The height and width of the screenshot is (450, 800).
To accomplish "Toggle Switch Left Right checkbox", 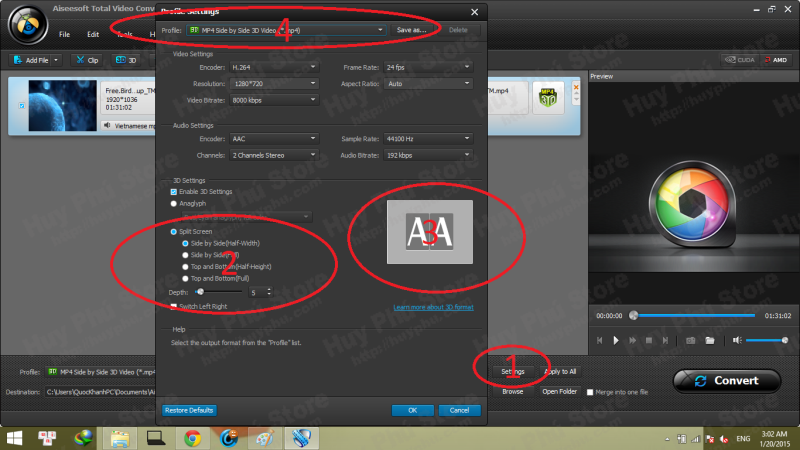I will 173,307.
